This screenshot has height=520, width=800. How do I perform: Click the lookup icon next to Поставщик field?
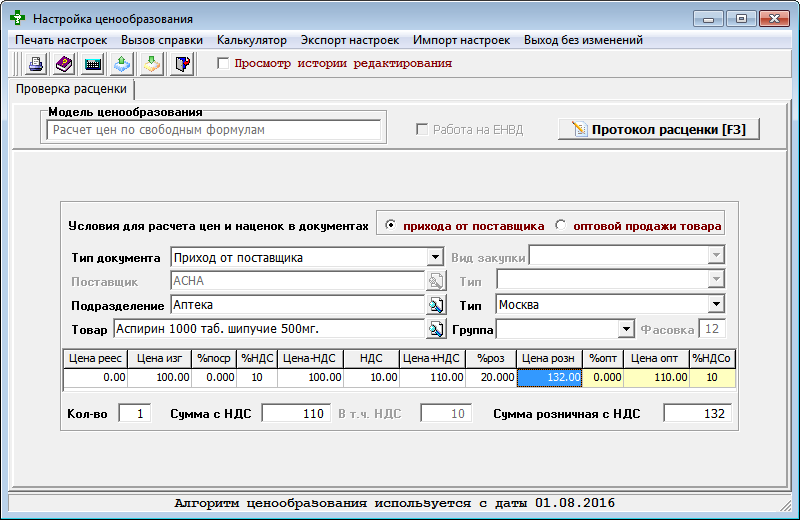[x=436, y=281]
